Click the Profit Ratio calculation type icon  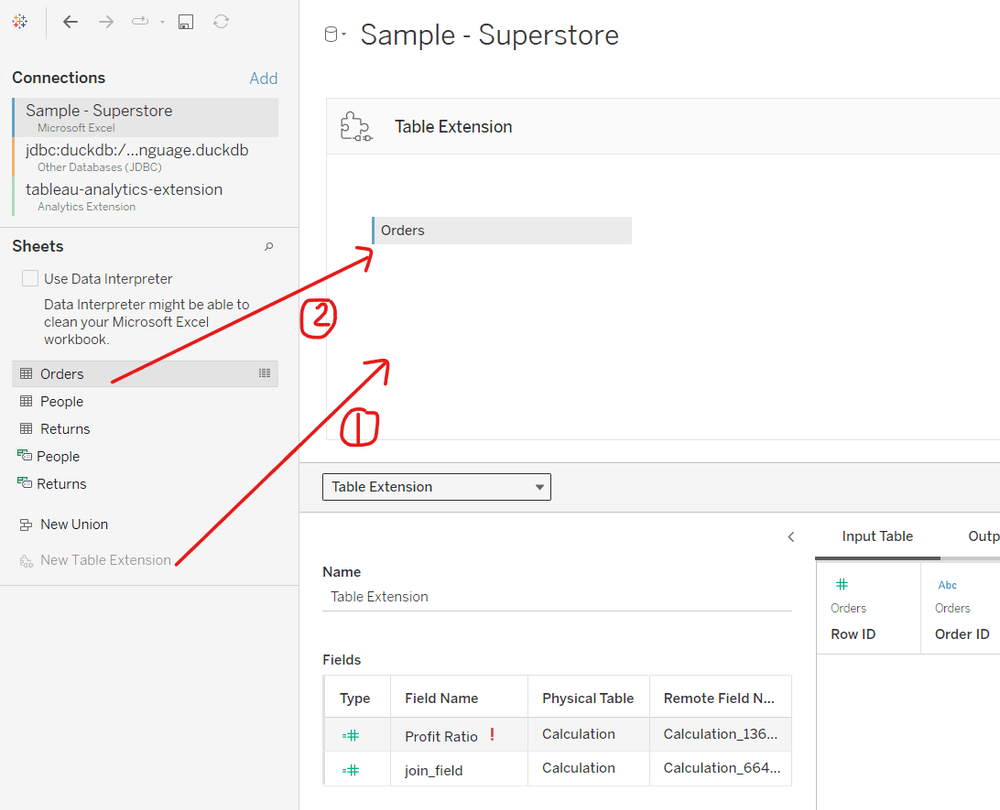pyautogui.click(x=351, y=735)
